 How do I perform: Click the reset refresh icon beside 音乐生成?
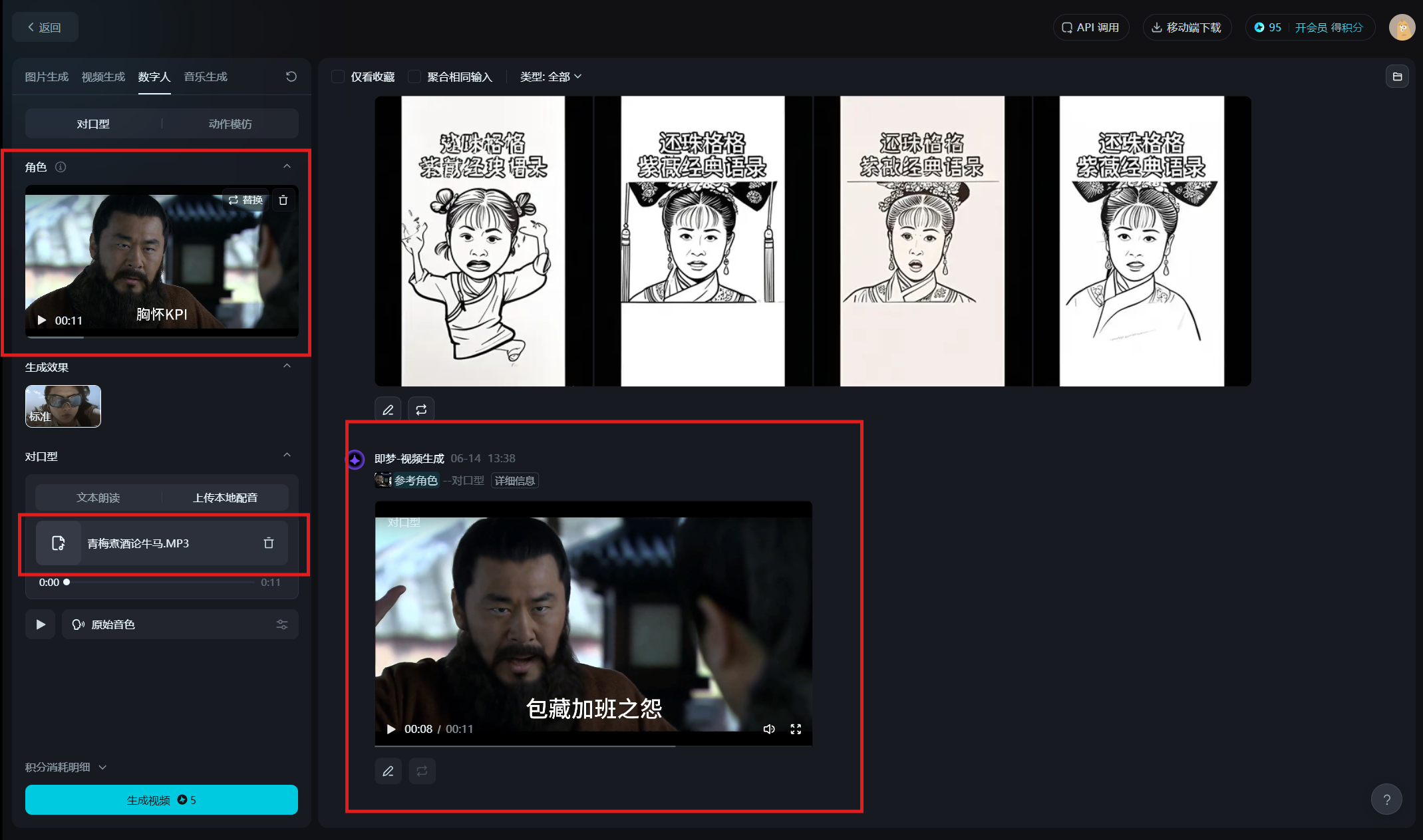point(291,76)
